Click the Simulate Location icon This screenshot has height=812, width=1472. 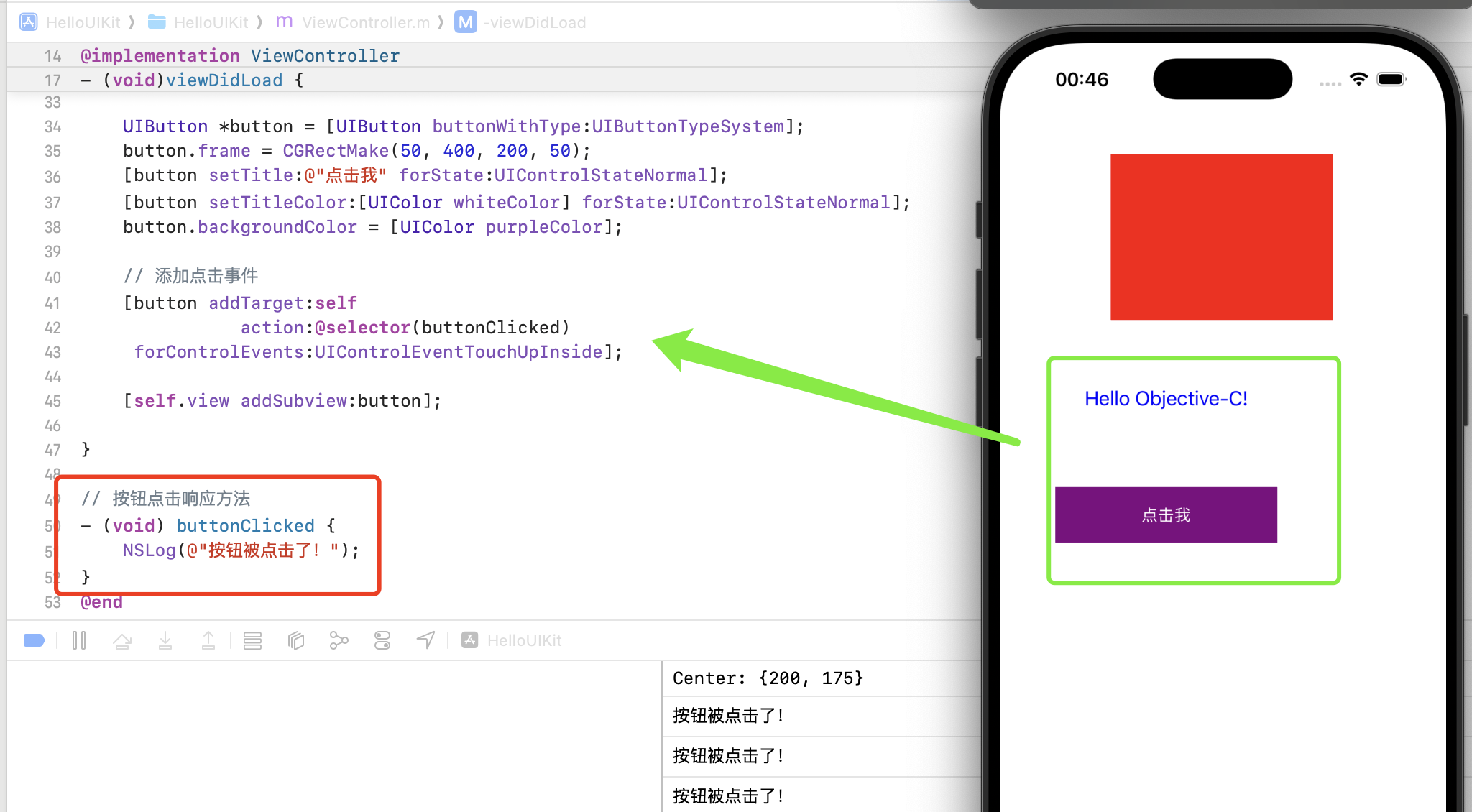coord(425,640)
